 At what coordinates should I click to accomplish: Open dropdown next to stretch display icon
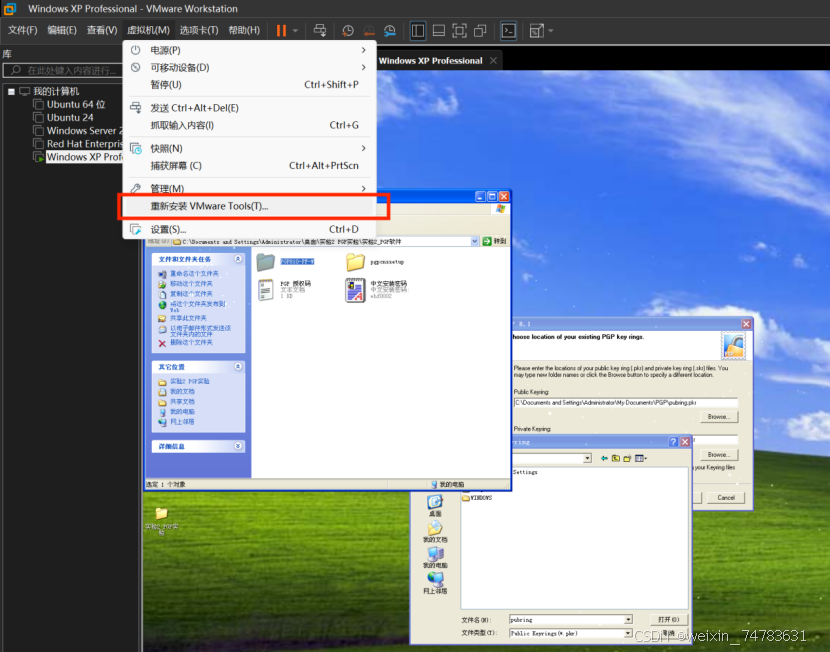coord(551,31)
